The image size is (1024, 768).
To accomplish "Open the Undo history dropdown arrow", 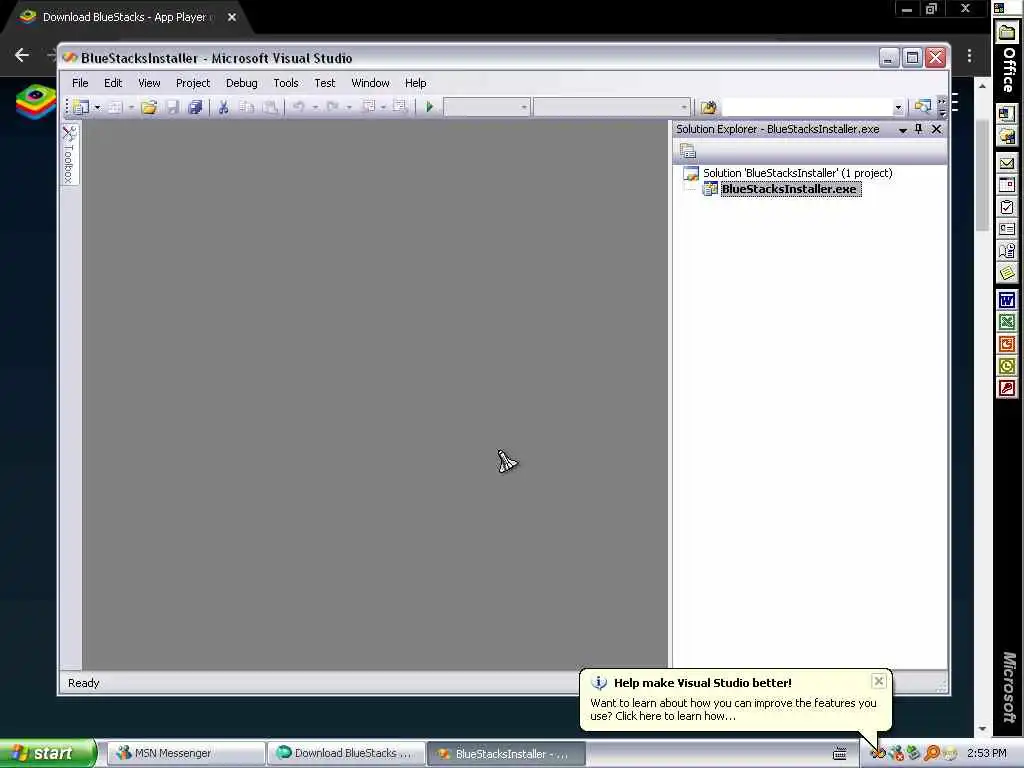I will pos(315,107).
